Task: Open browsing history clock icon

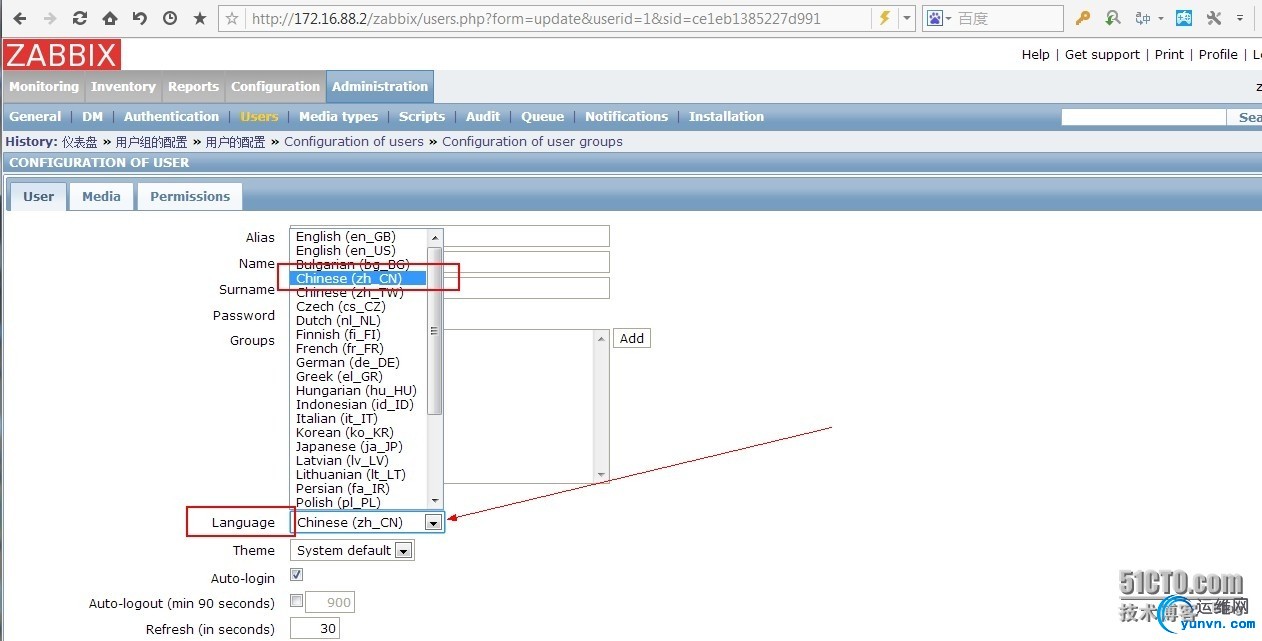Action: tap(170, 18)
